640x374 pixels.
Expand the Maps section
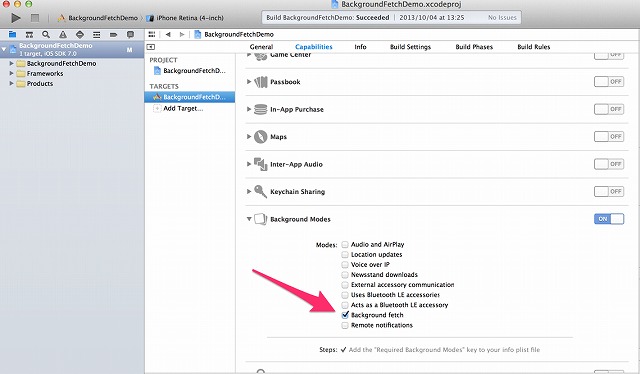[249, 136]
